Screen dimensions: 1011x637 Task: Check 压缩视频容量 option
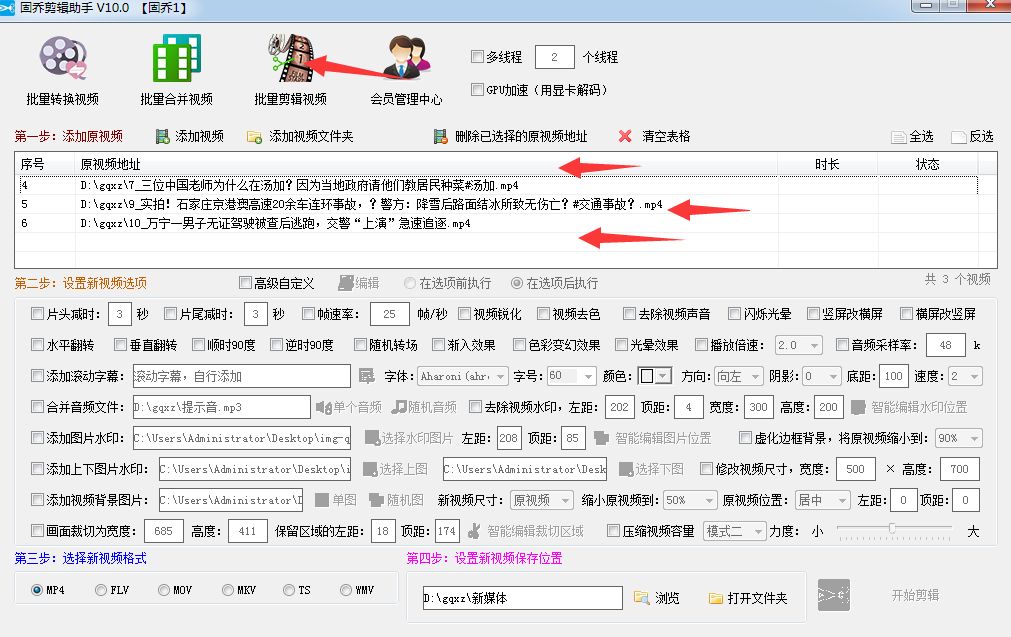point(613,531)
